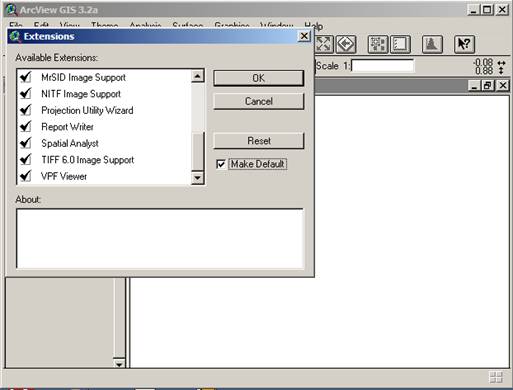
Task: Click the Reset button
Action: point(259,141)
